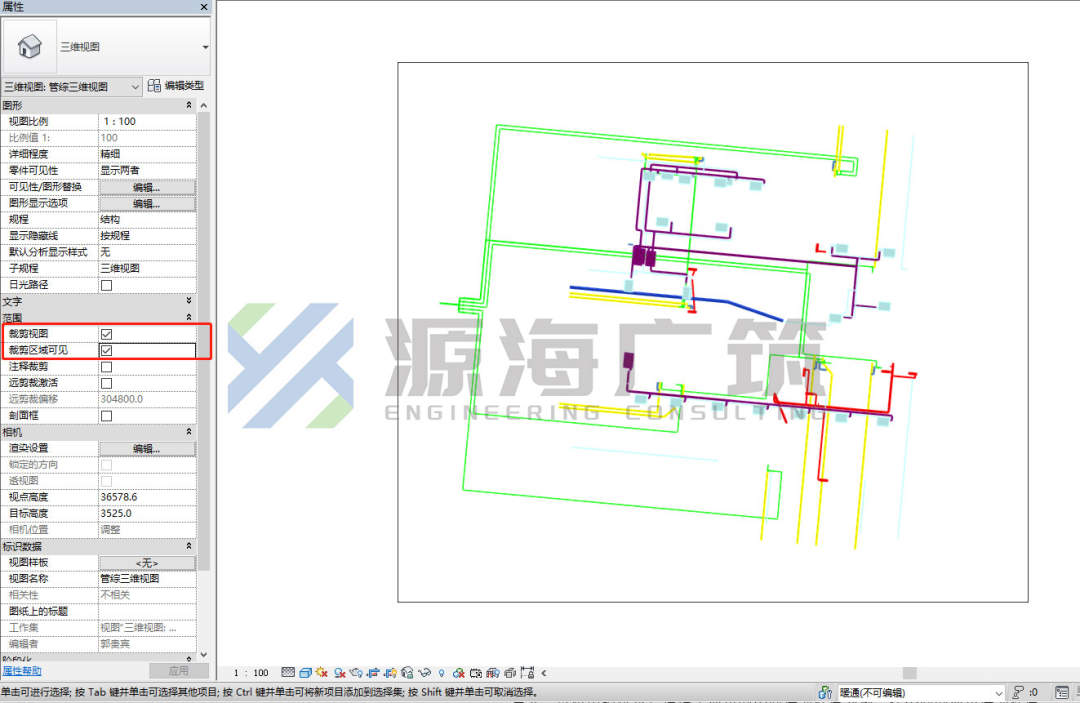Image resolution: width=1080 pixels, height=703 pixels.
Task: Click the <无> view template button
Action: click(x=147, y=563)
